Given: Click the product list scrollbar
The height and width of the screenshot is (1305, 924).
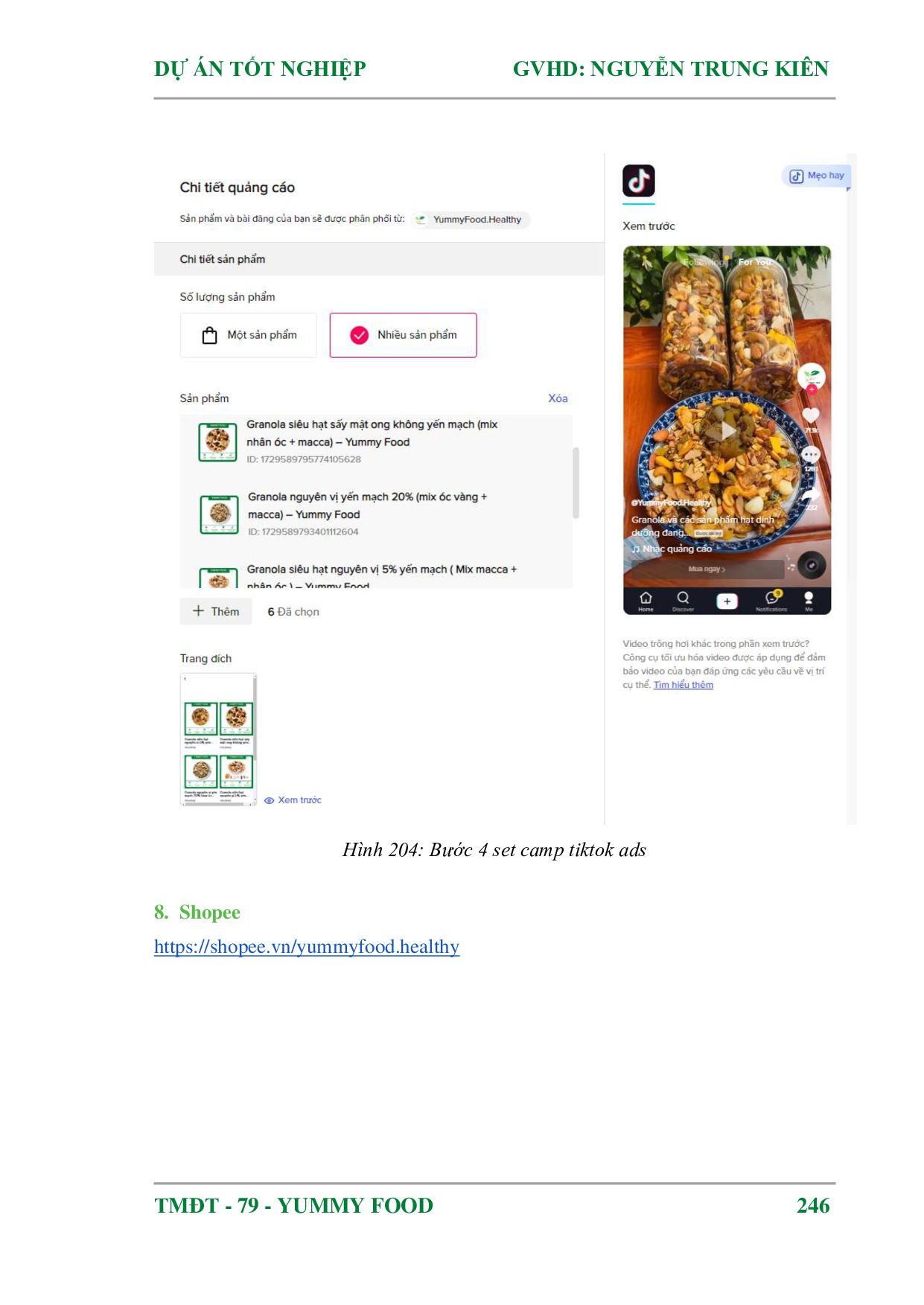Looking at the screenshot, I should [576, 482].
